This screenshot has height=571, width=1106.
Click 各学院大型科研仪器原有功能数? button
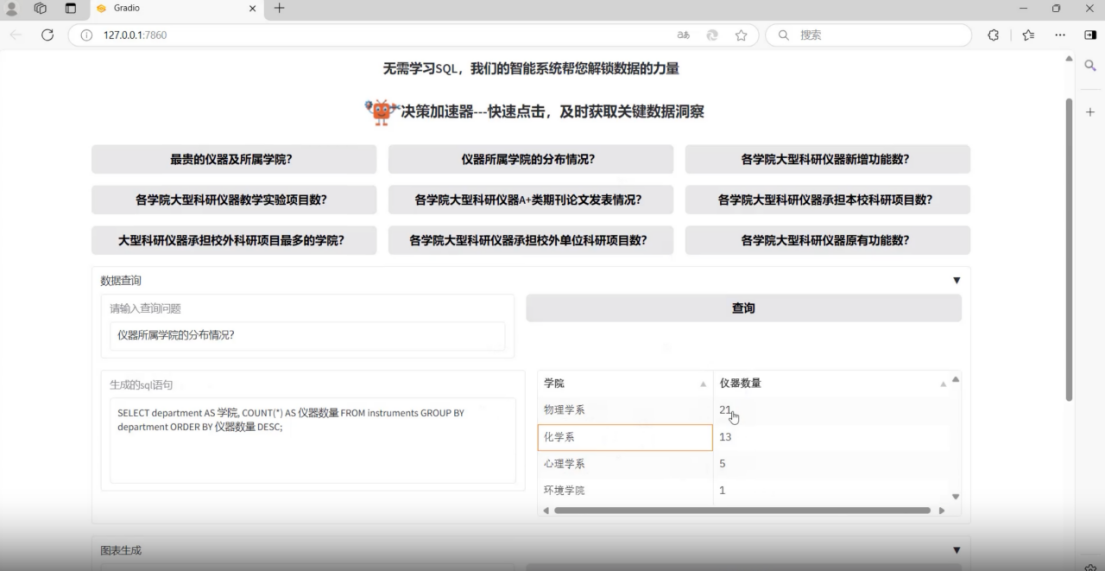827,240
